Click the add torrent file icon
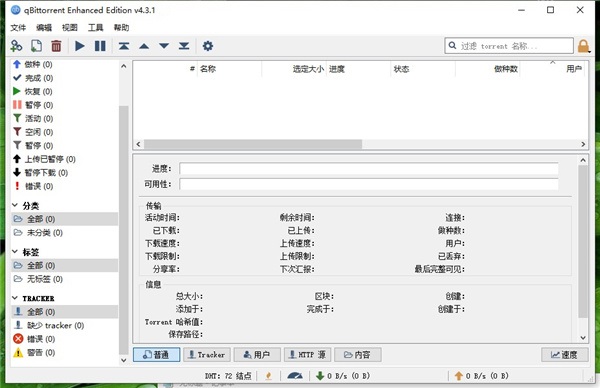 pyautogui.click(x=36, y=46)
